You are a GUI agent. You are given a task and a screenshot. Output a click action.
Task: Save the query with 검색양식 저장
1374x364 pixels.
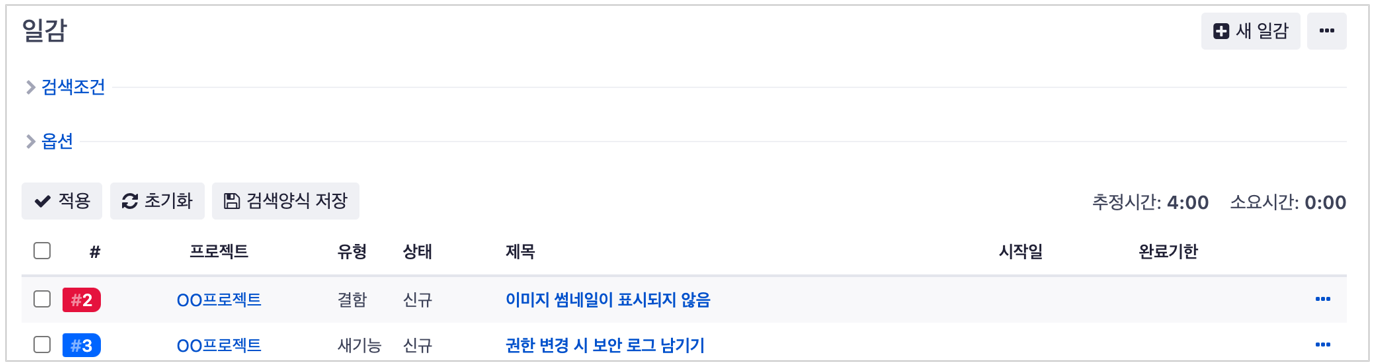285,201
